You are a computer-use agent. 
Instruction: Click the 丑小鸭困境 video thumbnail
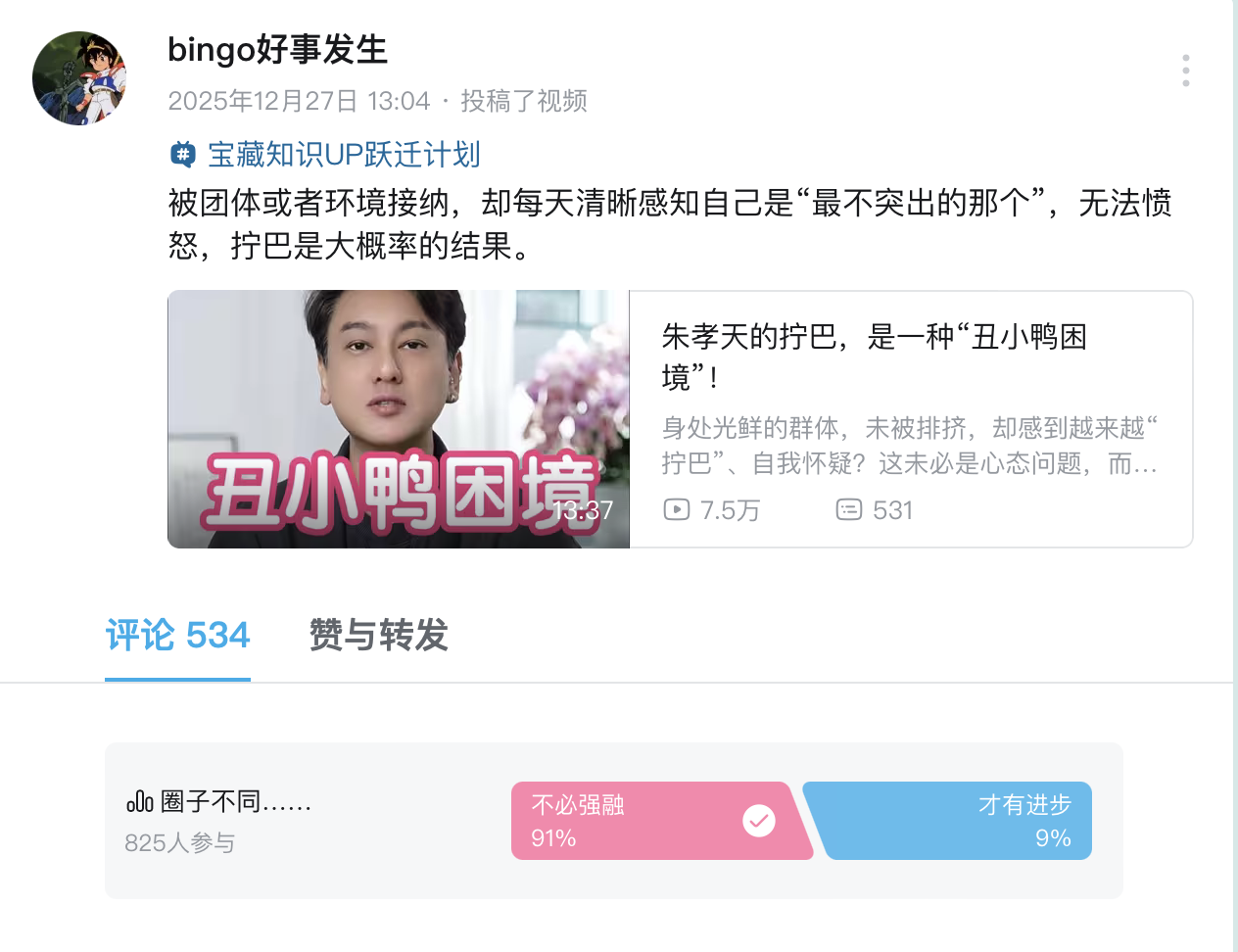(398, 419)
